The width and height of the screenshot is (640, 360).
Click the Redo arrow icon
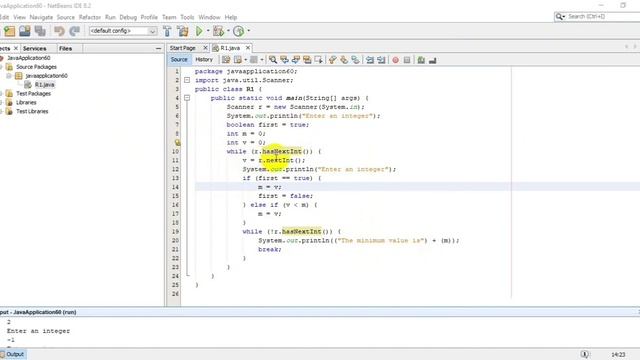[x=74, y=31]
